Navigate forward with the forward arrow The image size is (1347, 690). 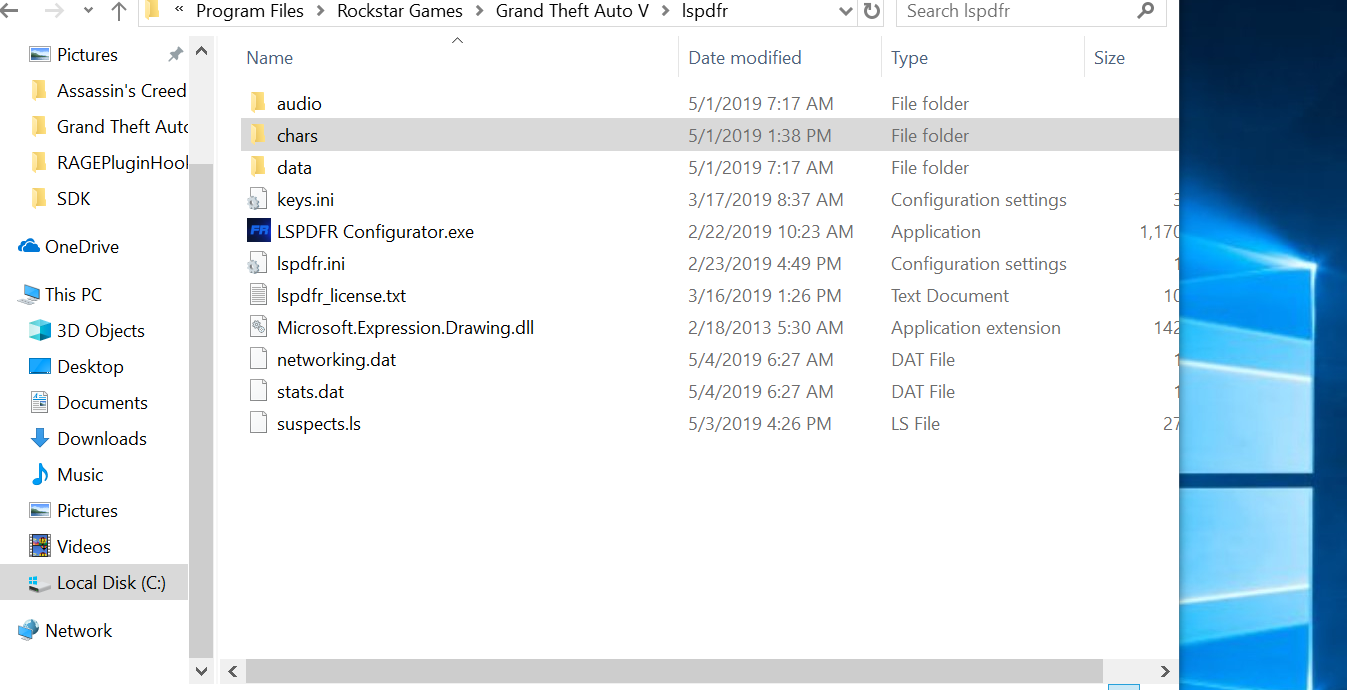[54, 11]
